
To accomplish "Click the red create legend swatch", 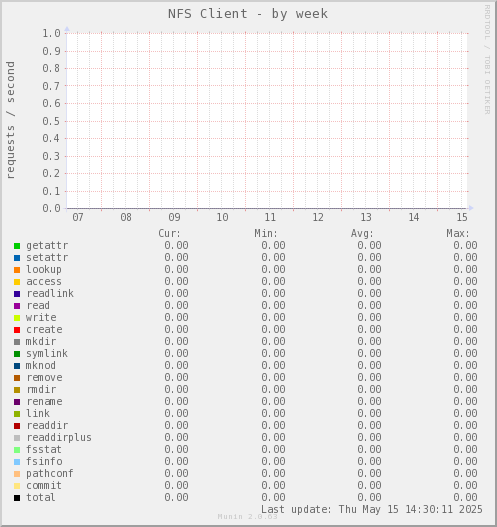I will tap(17, 330).
